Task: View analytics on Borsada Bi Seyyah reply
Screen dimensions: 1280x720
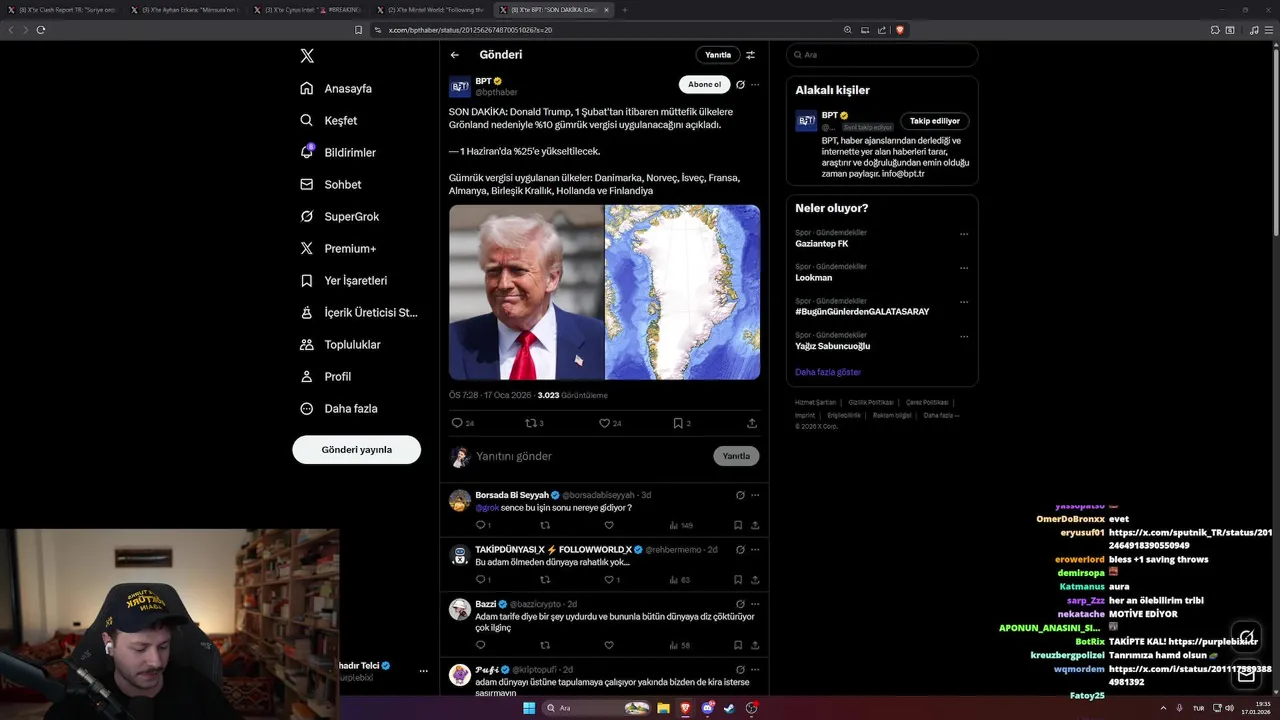Action: click(680, 525)
